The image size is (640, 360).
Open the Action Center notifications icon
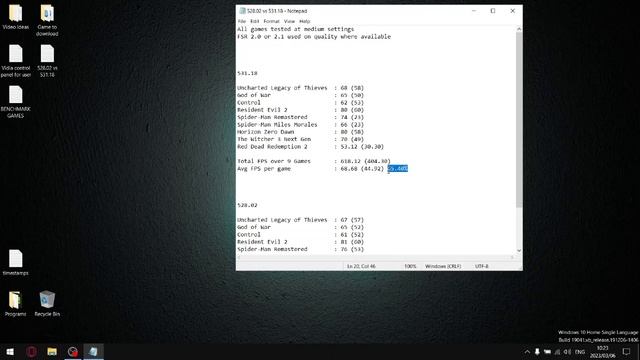coord(627,352)
